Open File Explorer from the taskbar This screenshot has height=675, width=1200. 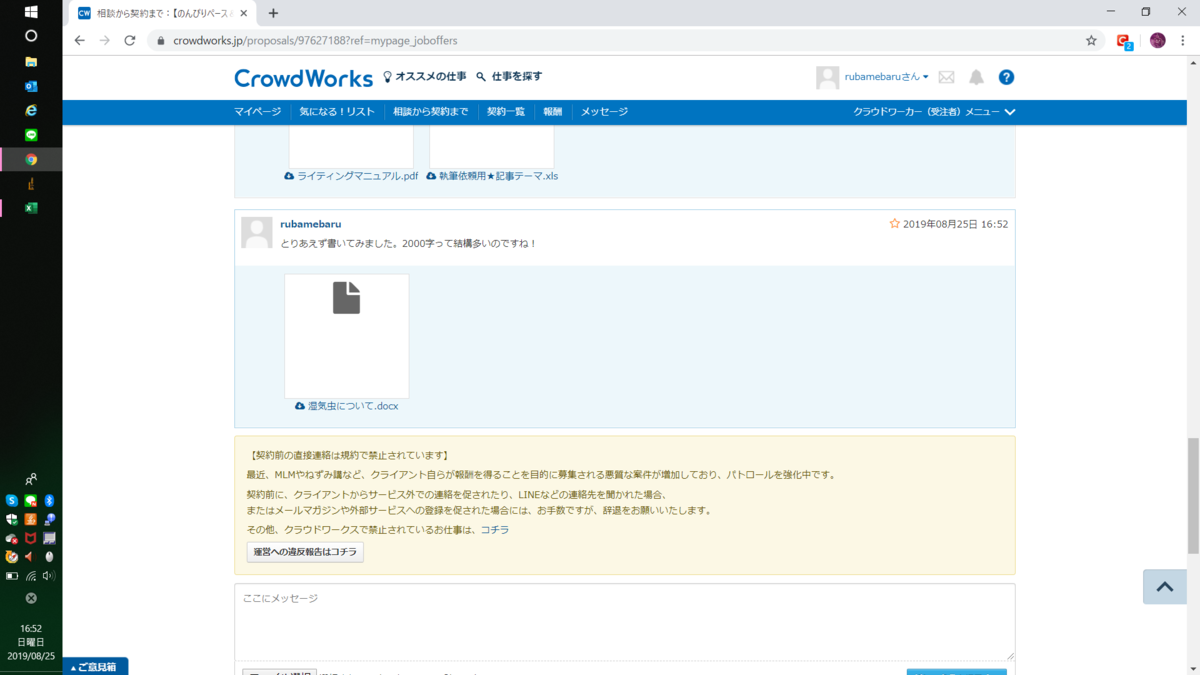tap(31, 61)
